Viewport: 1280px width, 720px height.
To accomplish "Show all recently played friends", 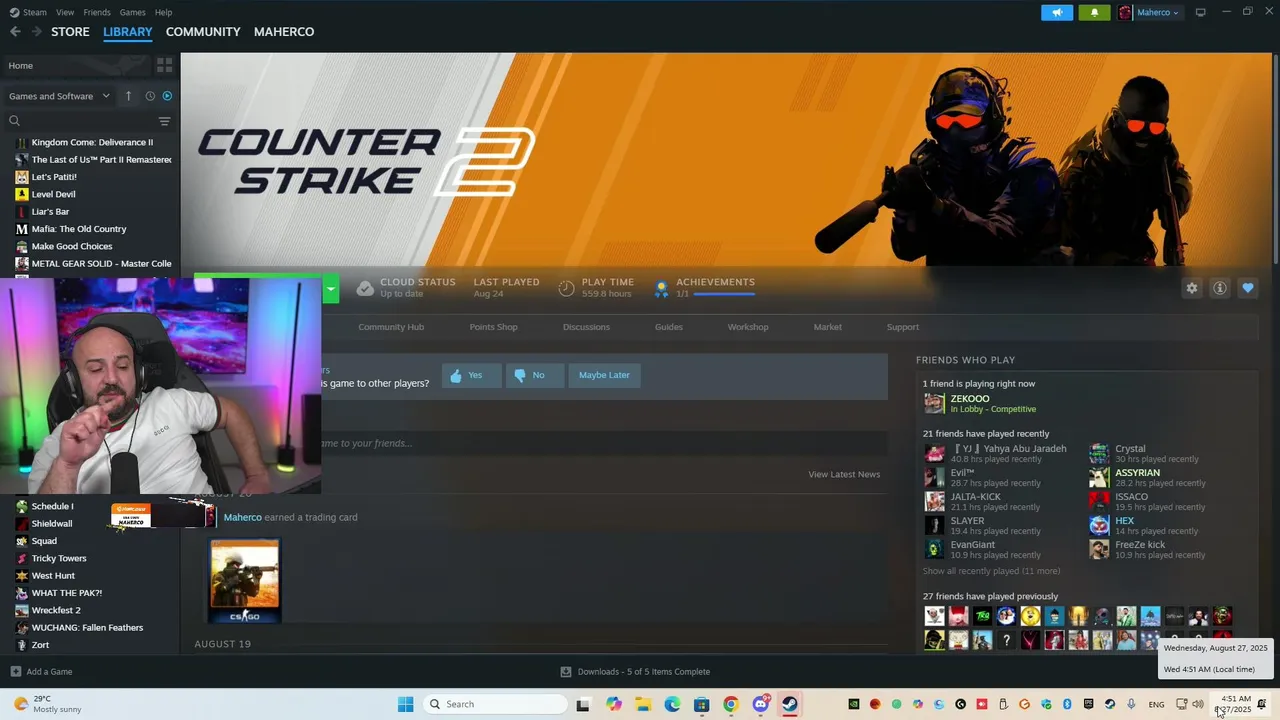I will [991, 571].
